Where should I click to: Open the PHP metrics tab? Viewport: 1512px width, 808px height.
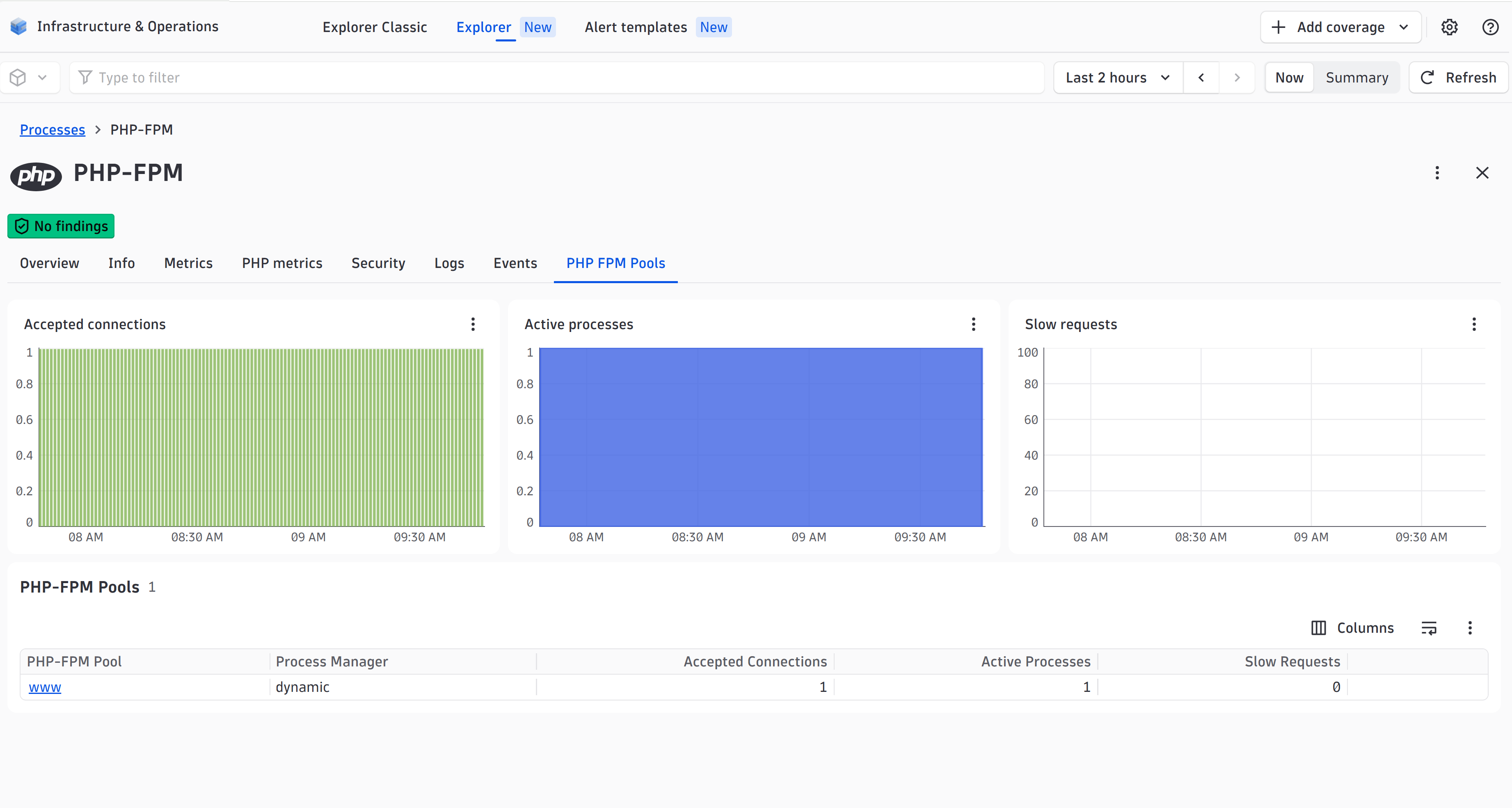(282, 263)
